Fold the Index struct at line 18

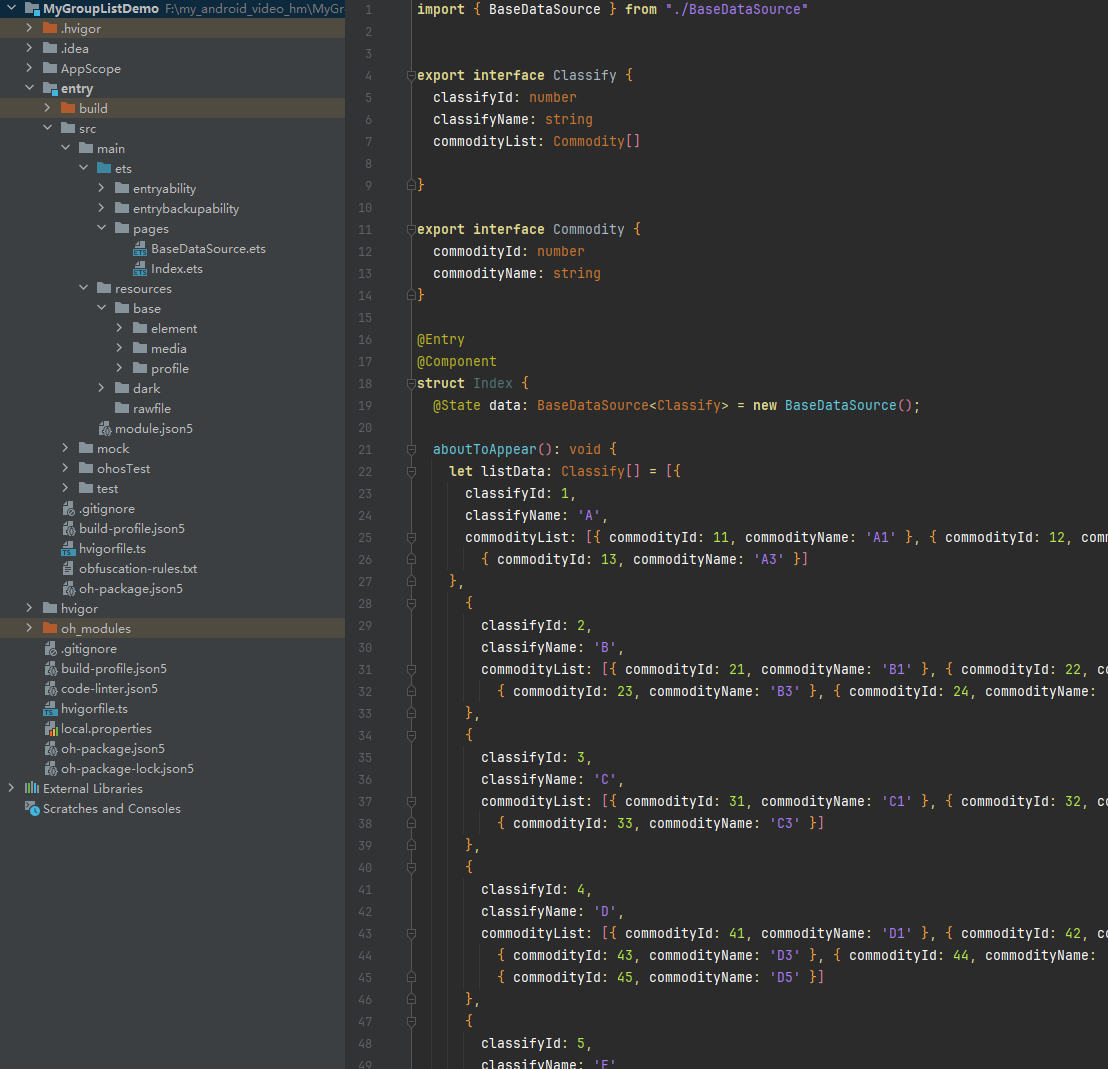click(411, 384)
